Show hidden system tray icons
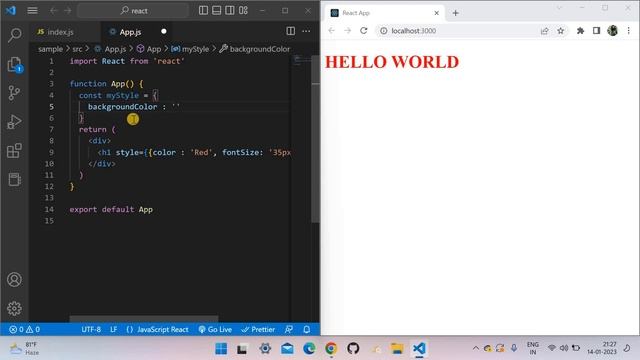This screenshot has height=360, width=640. [476, 348]
